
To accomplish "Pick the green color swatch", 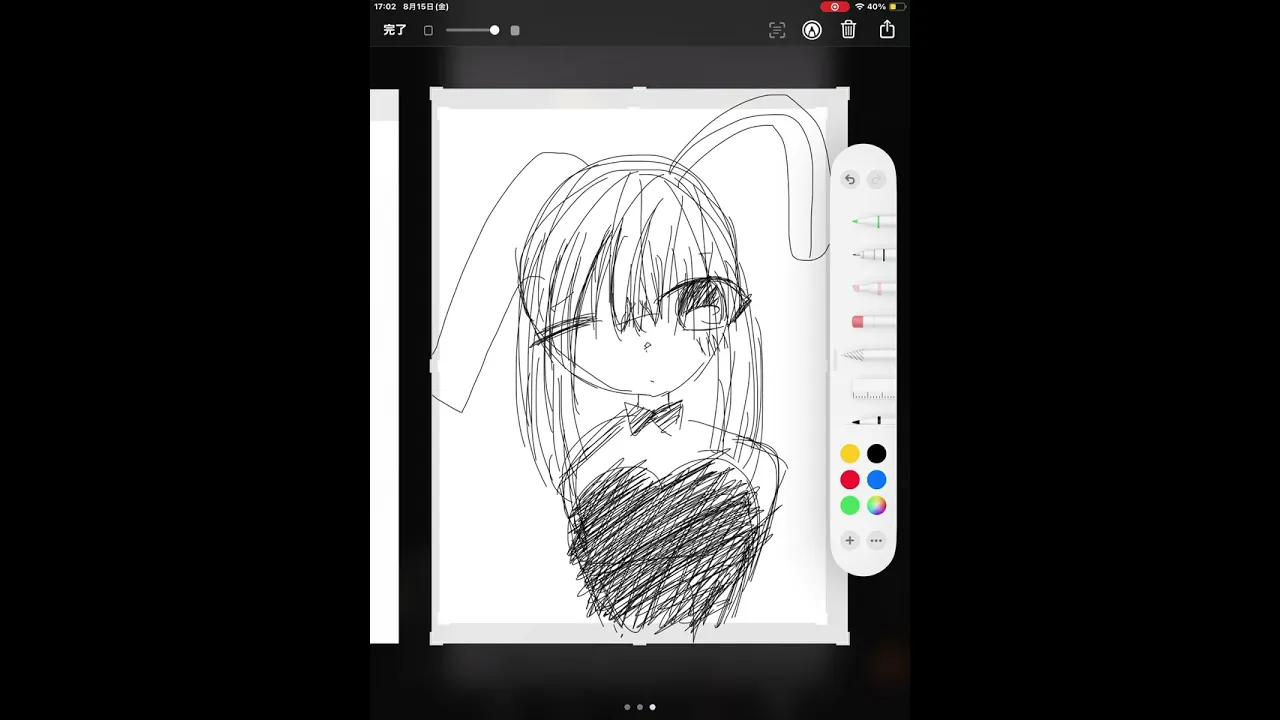I will pos(850,506).
